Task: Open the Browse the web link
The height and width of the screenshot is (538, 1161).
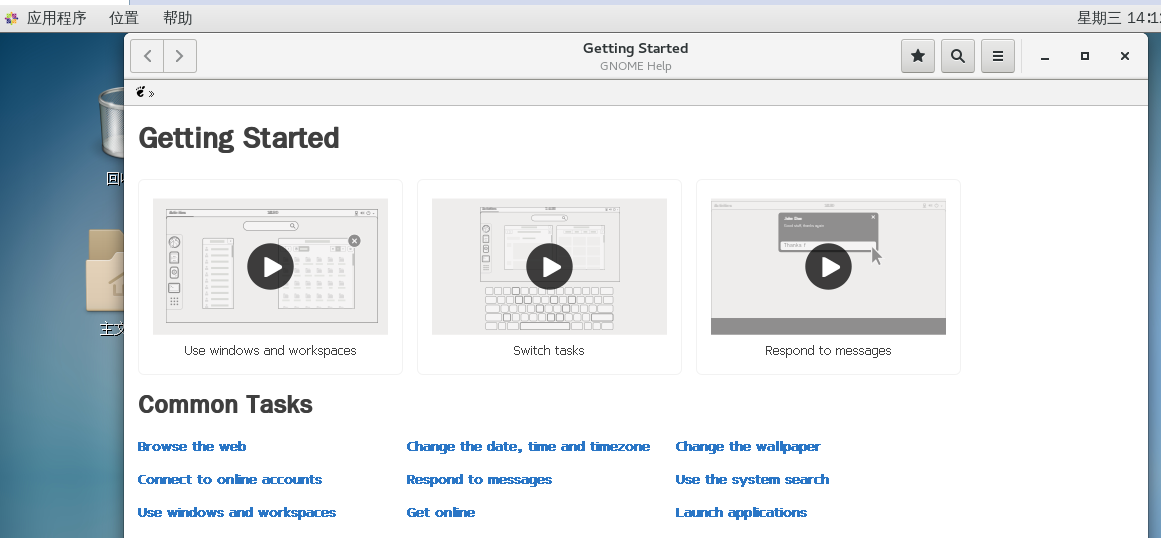Action: pos(192,446)
